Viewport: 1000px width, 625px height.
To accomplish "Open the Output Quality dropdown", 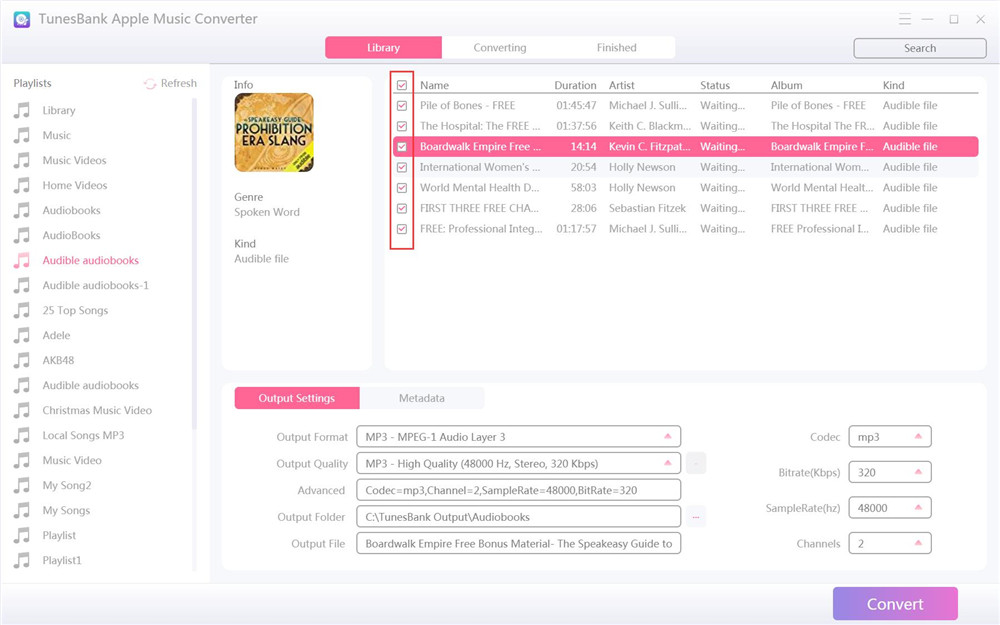I will 518,464.
